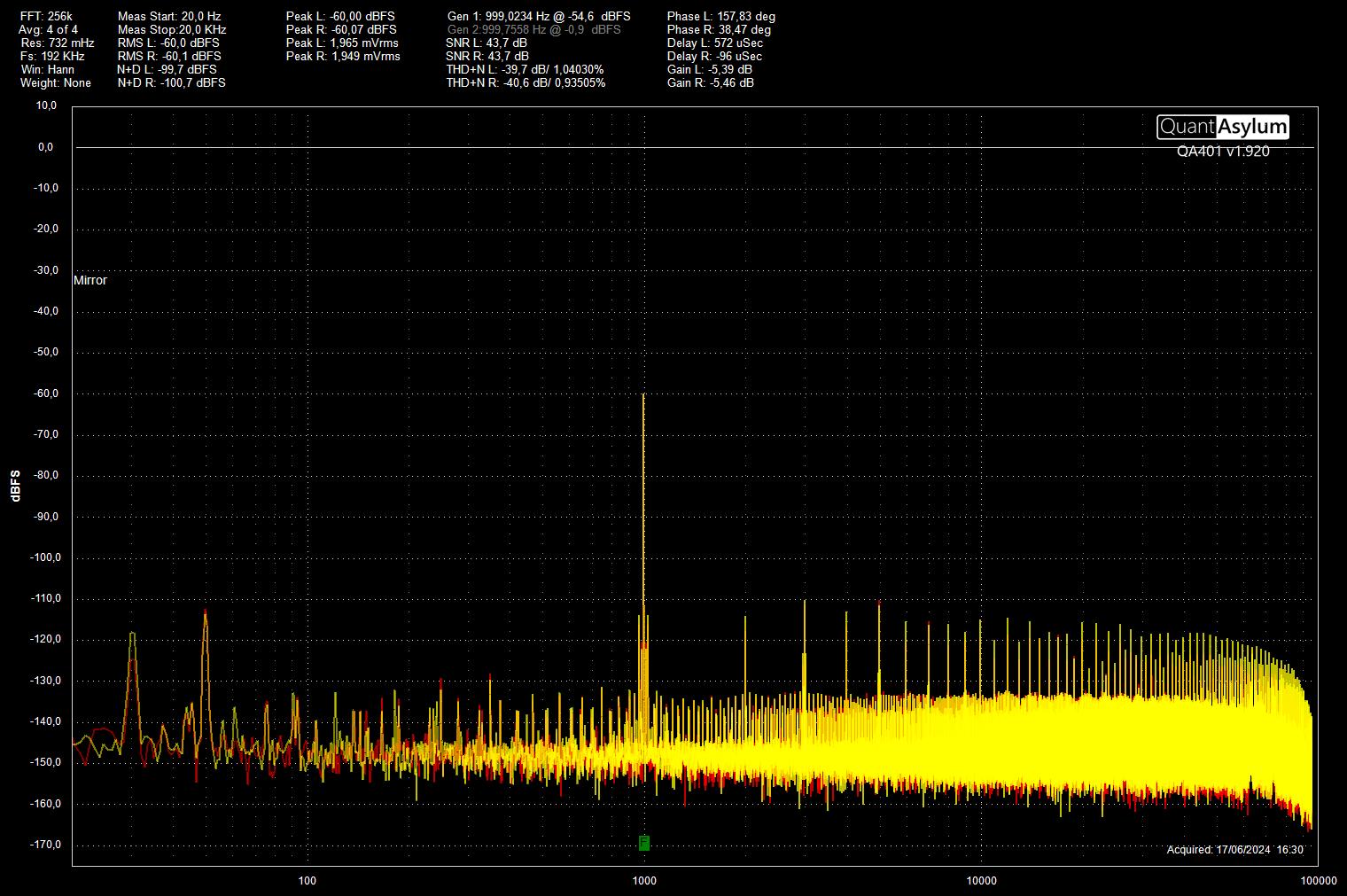Click the green marker at 1000 Hz
The image size is (1347, 896).
(644, 842)
